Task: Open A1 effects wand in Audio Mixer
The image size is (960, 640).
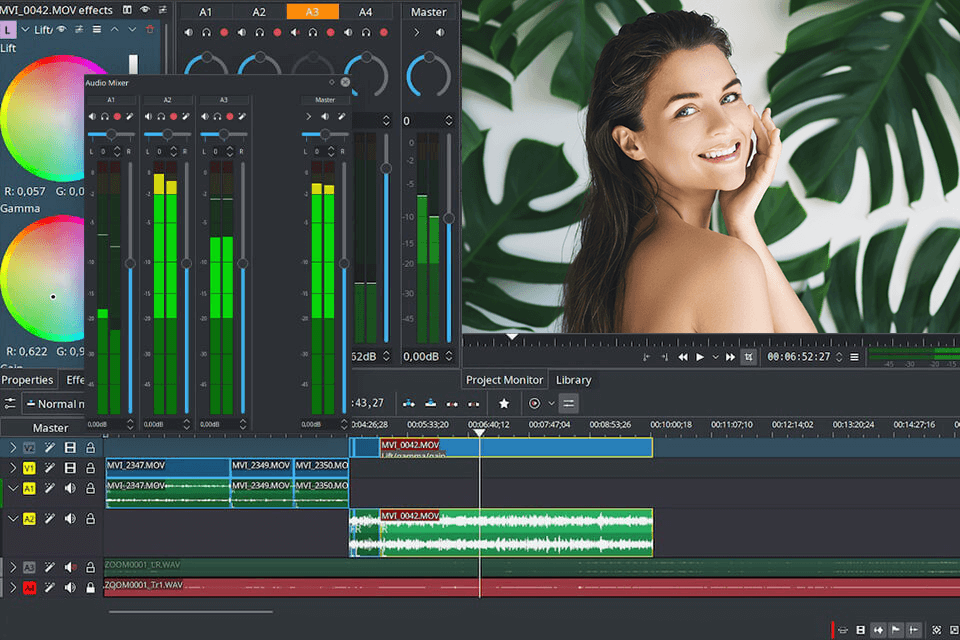Action: [130, 116]
